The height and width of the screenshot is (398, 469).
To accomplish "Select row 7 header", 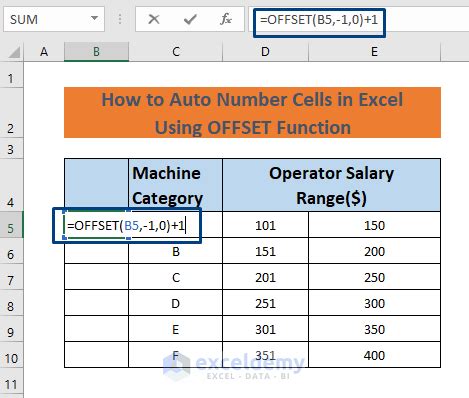I will (x=12, y=277).
